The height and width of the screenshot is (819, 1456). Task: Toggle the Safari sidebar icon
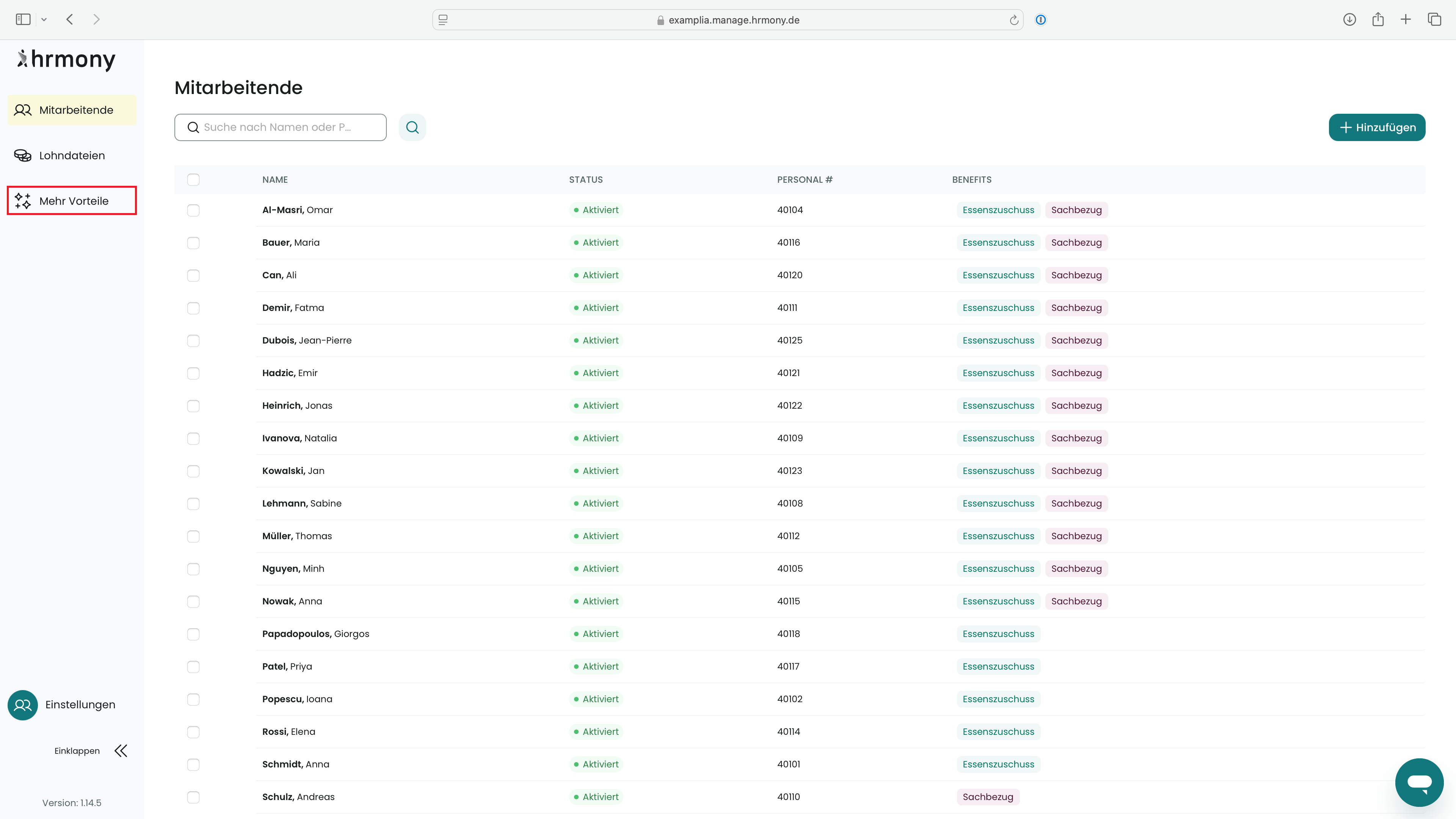[23, 20]
